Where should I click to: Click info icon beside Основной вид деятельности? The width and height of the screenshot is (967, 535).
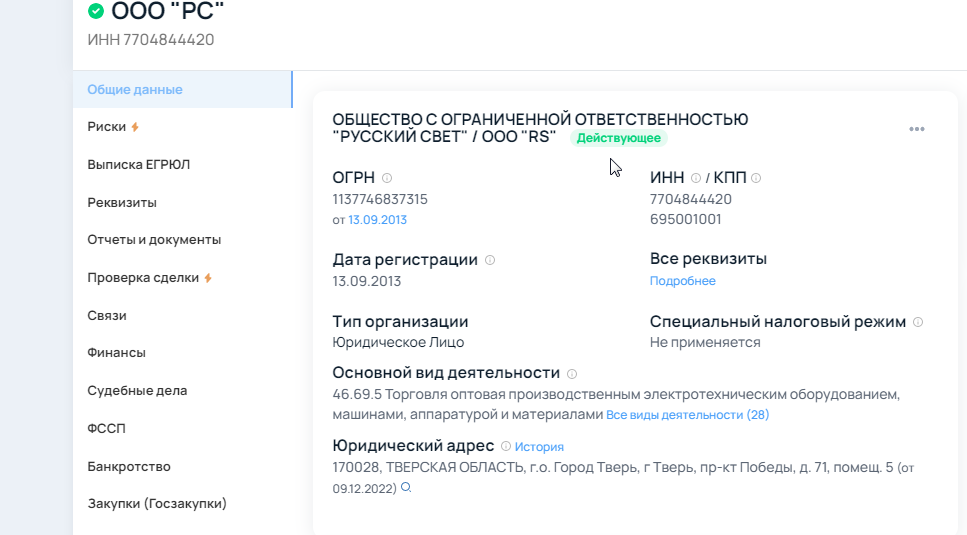(x=572, y=374)
